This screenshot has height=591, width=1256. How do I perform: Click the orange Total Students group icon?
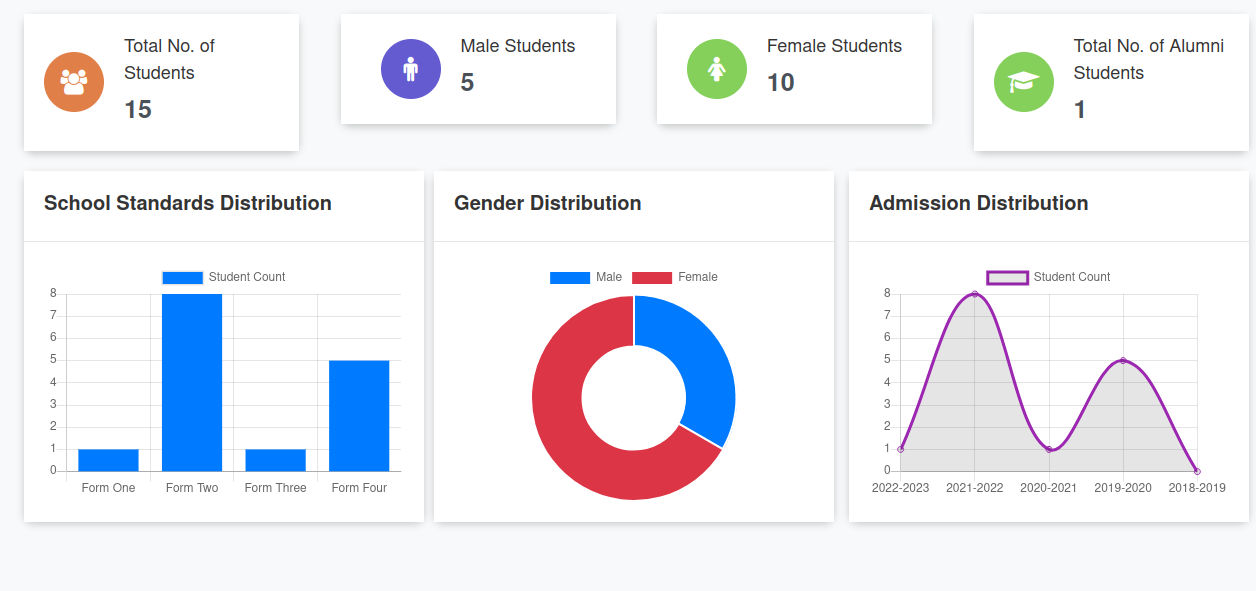click(x=74, y=81)
